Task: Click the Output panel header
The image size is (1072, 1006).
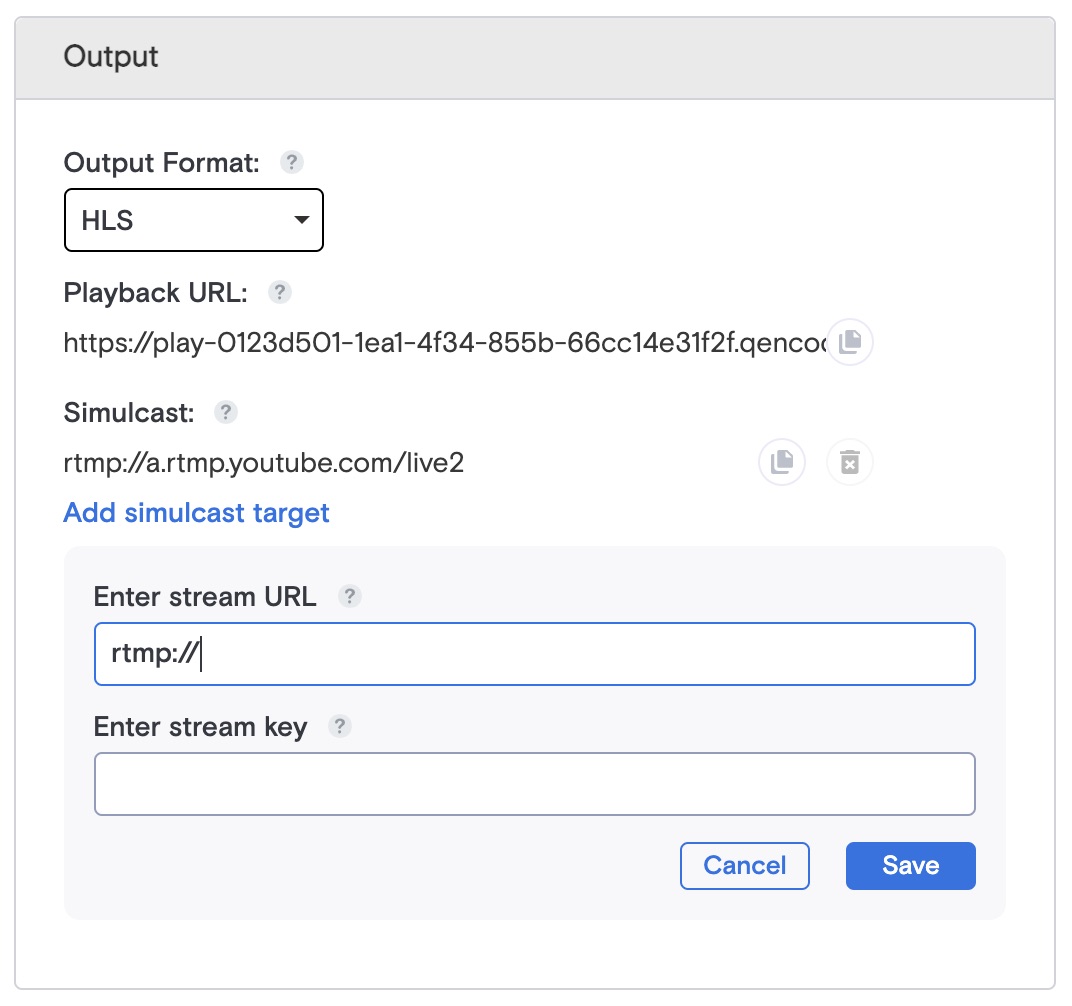Action: [x=110, y=57]
